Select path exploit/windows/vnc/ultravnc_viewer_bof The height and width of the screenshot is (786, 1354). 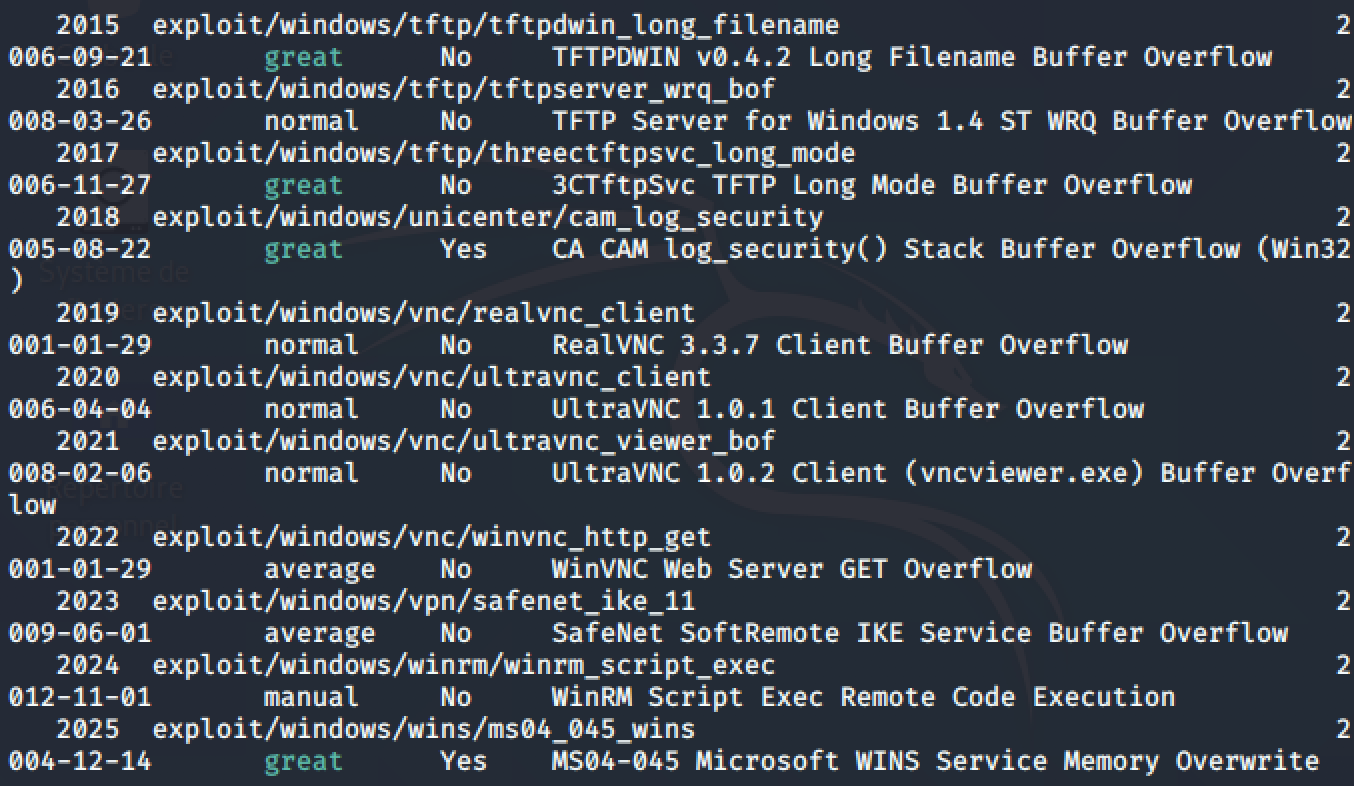pos(464,441)
